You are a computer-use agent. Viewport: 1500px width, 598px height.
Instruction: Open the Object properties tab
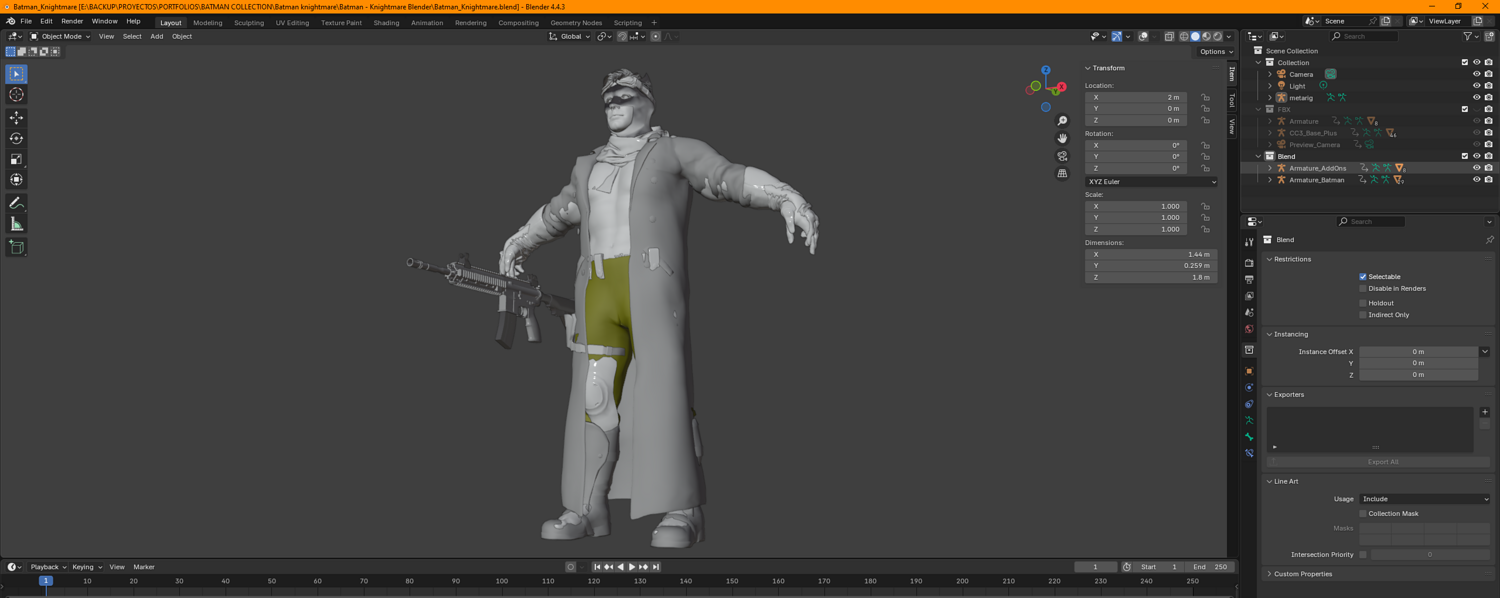[1249, 371]
